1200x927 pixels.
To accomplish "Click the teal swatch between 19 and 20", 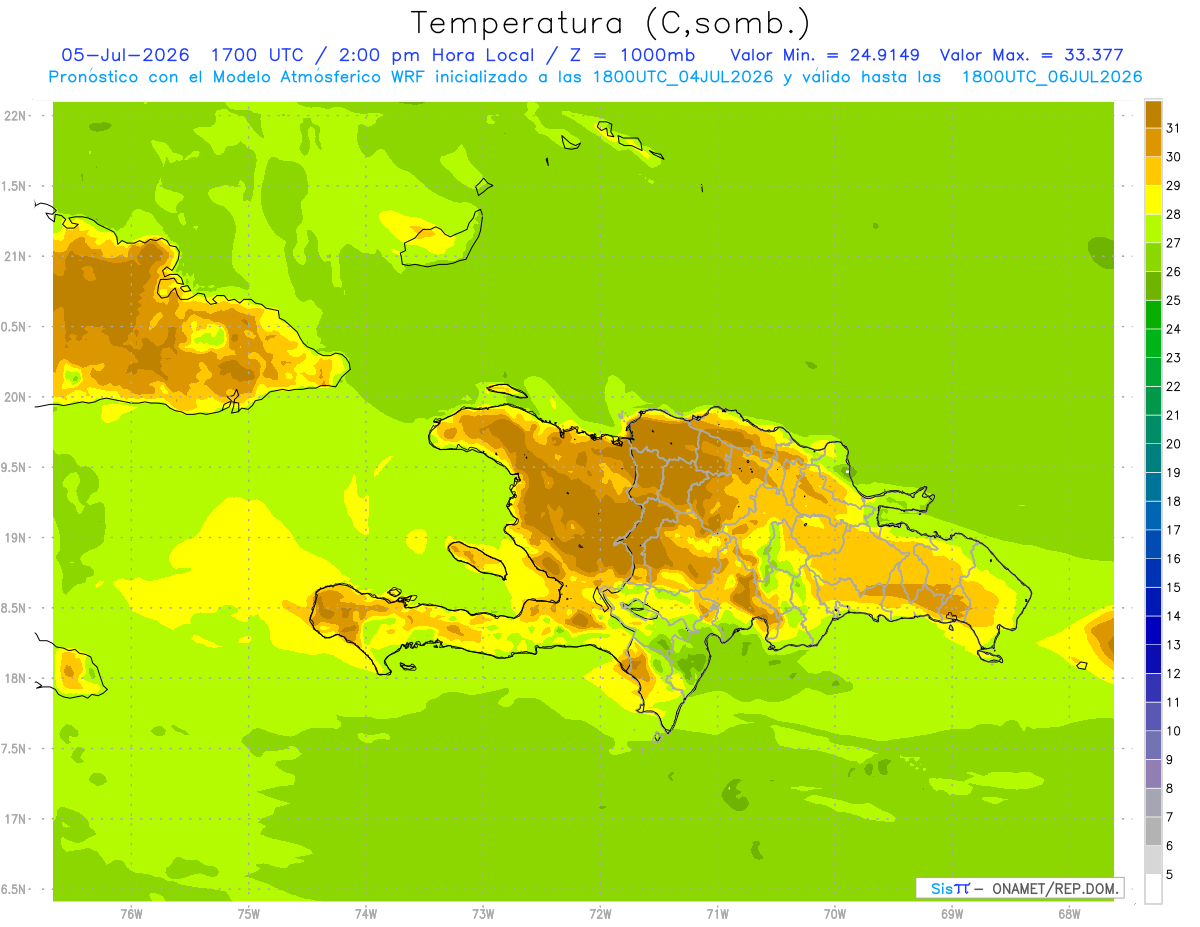I will [1153, 458].
